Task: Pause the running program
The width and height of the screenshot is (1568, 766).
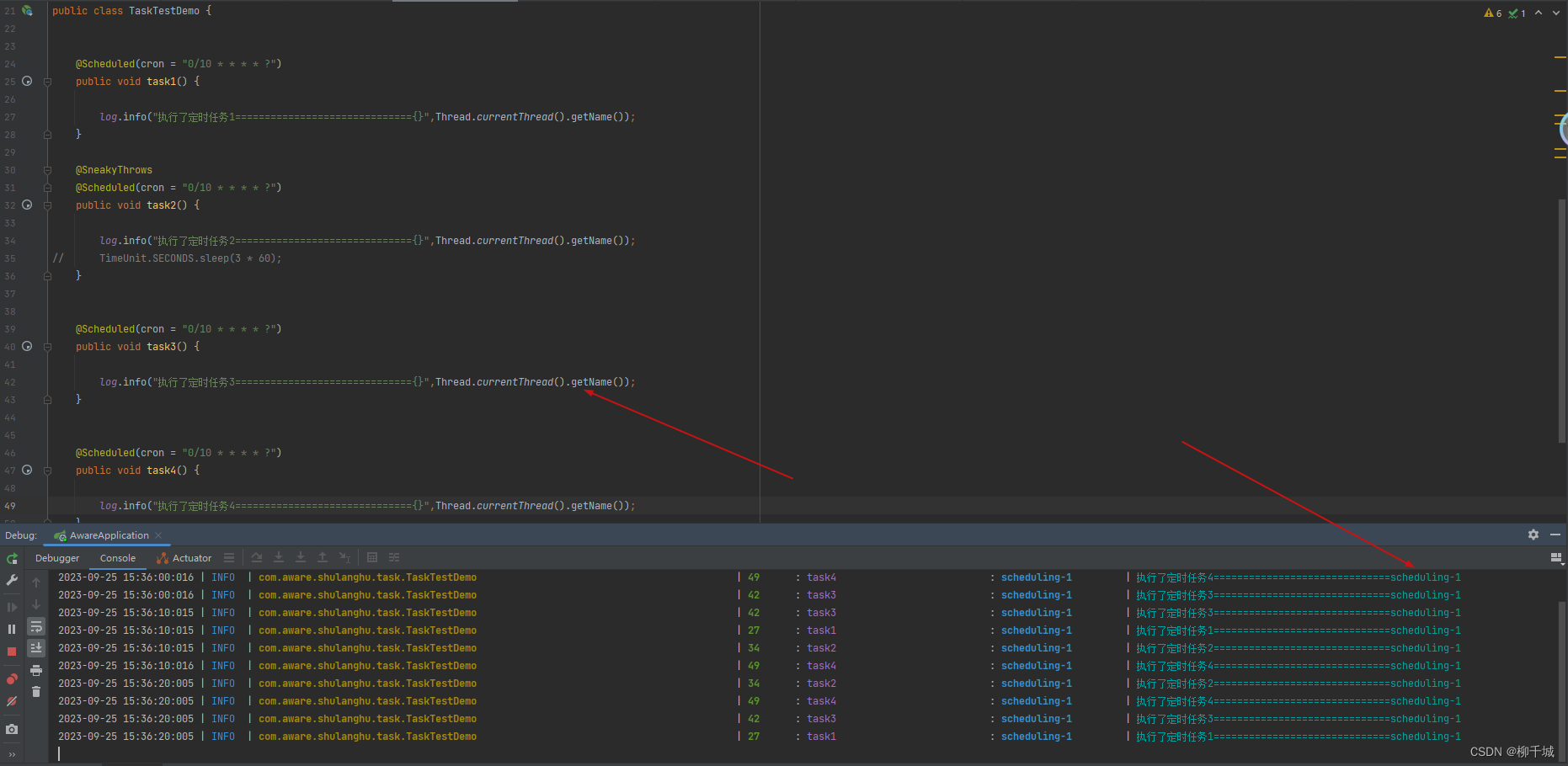Action: click(x=12, y=629)
